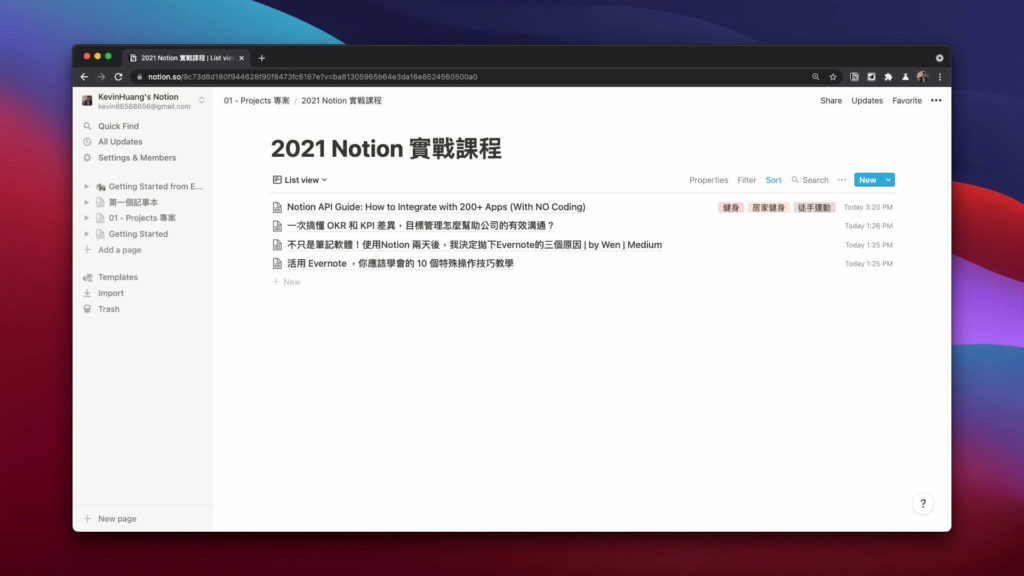Click the Notion web clipper extension icon

tap(854, 77)
